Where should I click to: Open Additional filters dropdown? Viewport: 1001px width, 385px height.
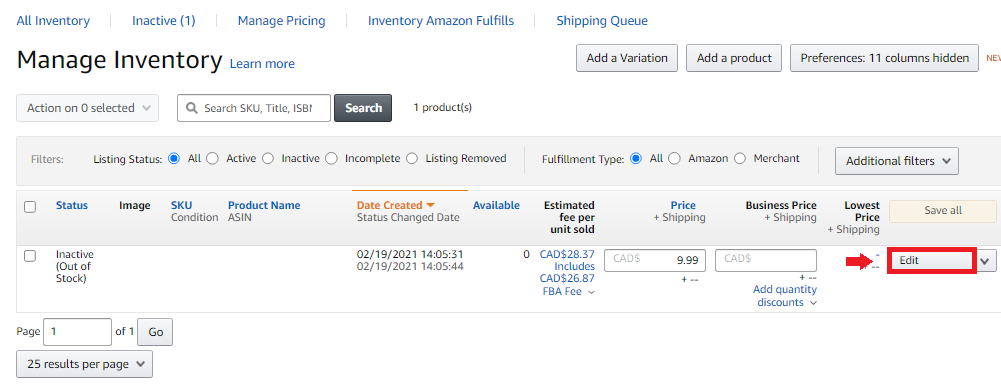point(896,161)
